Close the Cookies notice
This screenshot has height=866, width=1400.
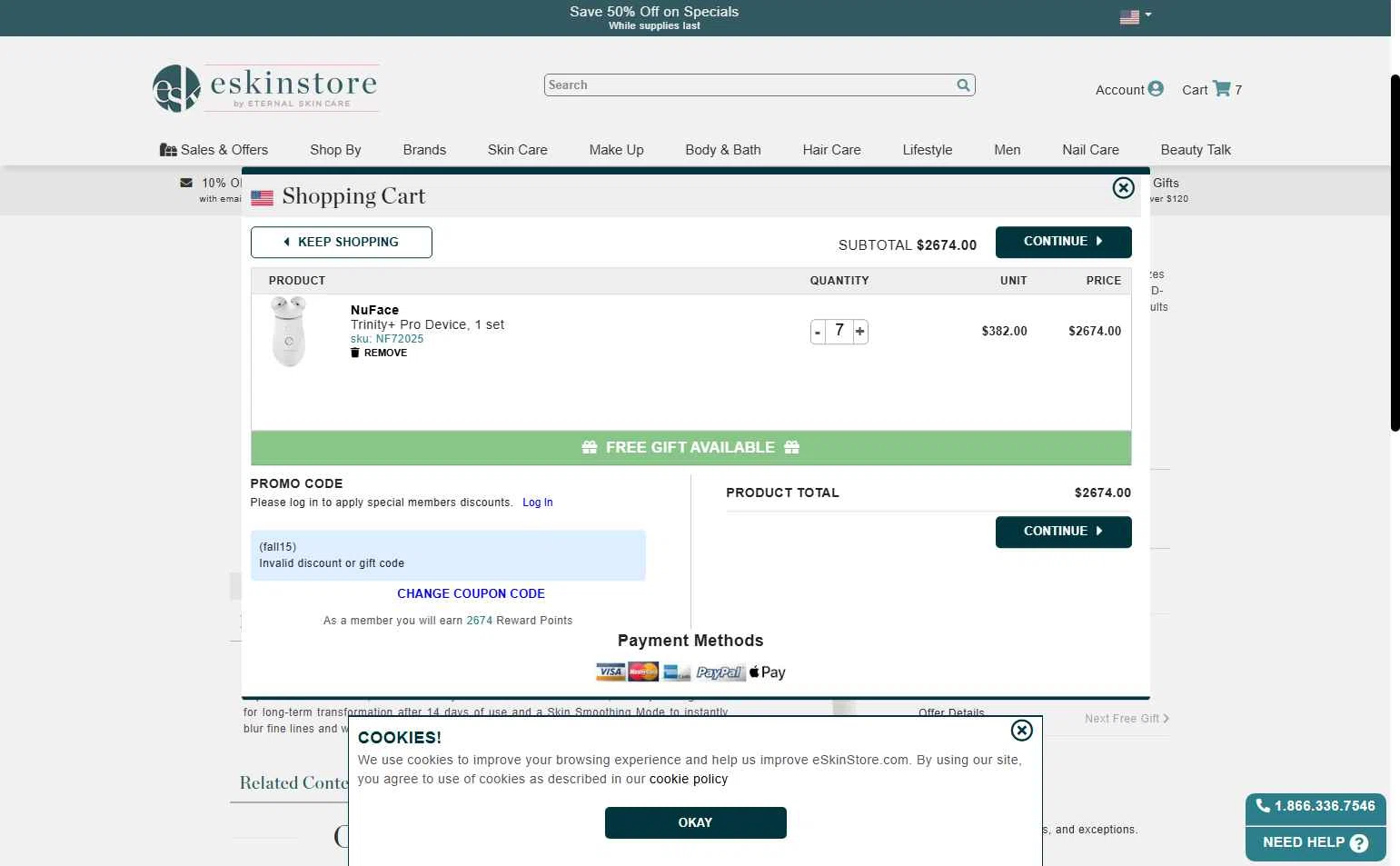[1021, 730]
